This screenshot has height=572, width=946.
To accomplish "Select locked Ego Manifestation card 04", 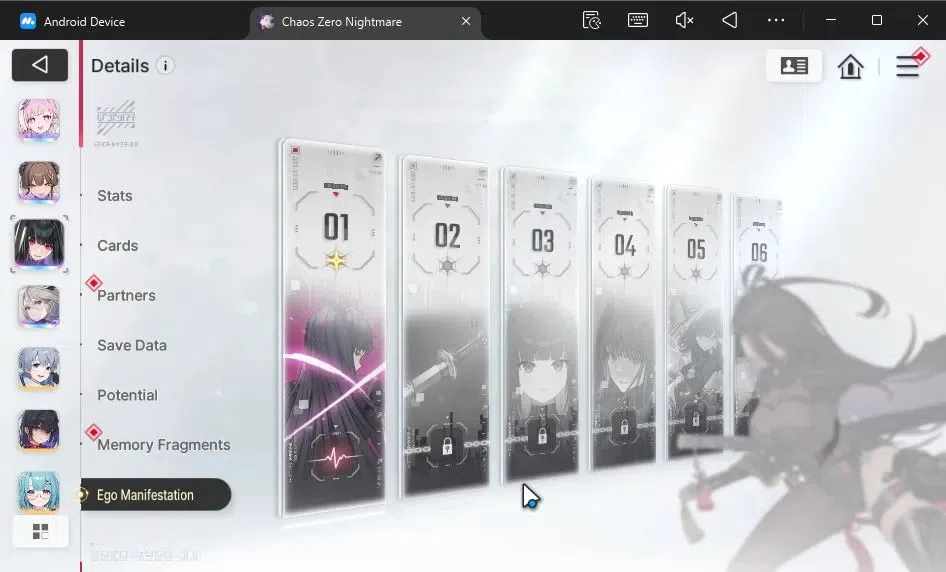I will point(624,323).
